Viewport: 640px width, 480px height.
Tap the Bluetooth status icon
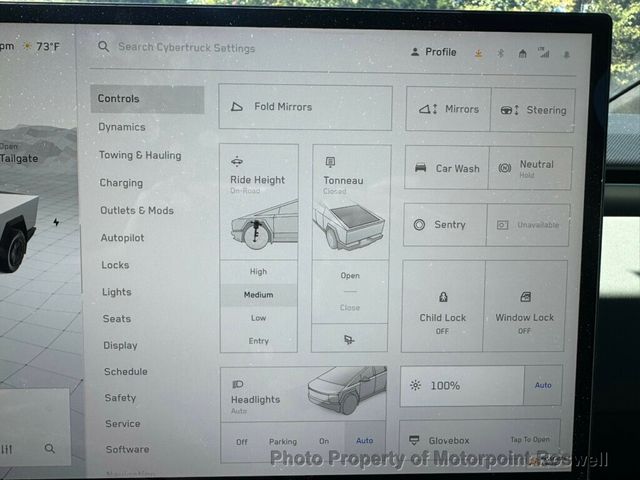[499, 53]
